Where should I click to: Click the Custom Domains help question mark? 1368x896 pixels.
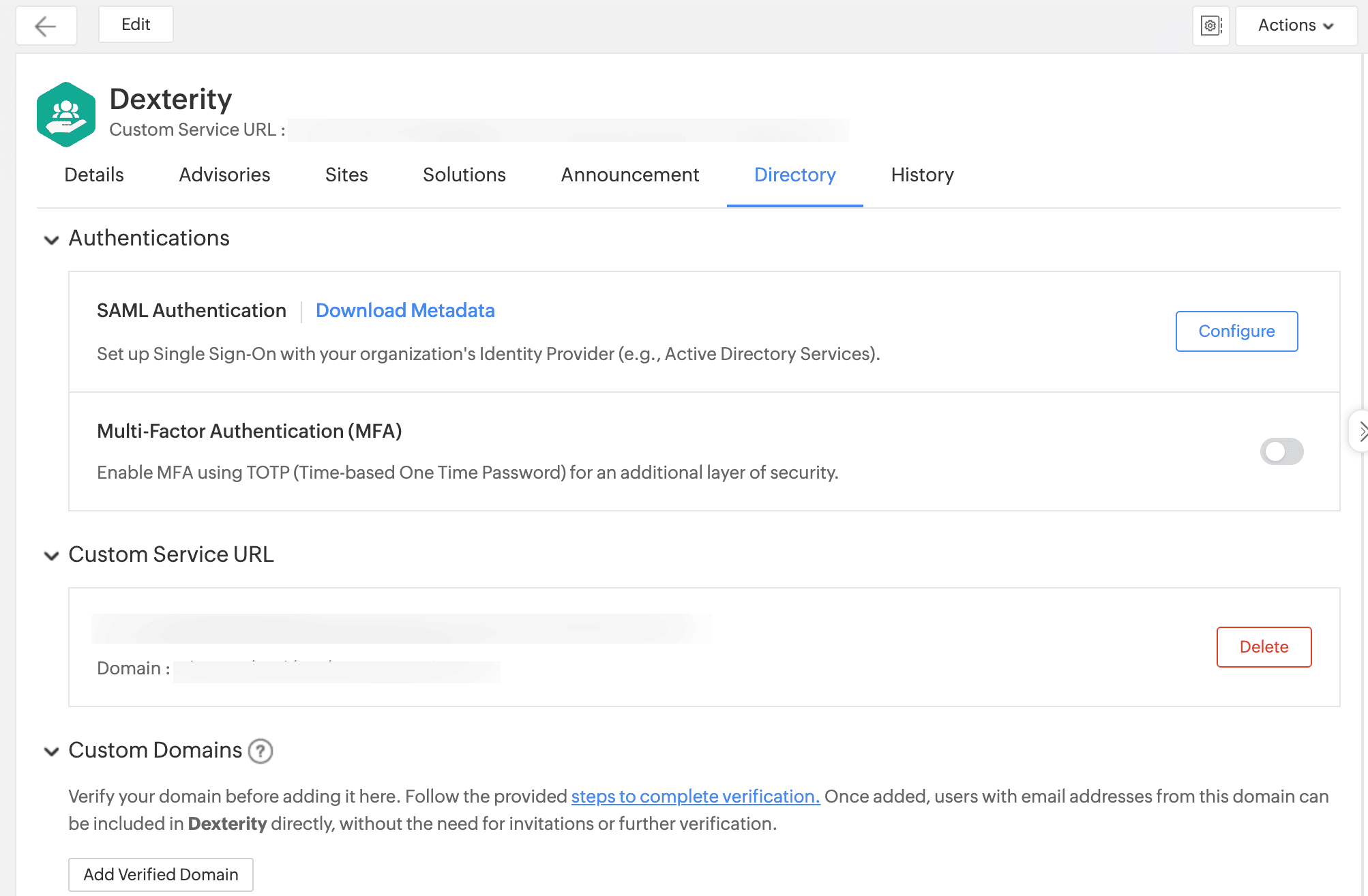point(261,751)
